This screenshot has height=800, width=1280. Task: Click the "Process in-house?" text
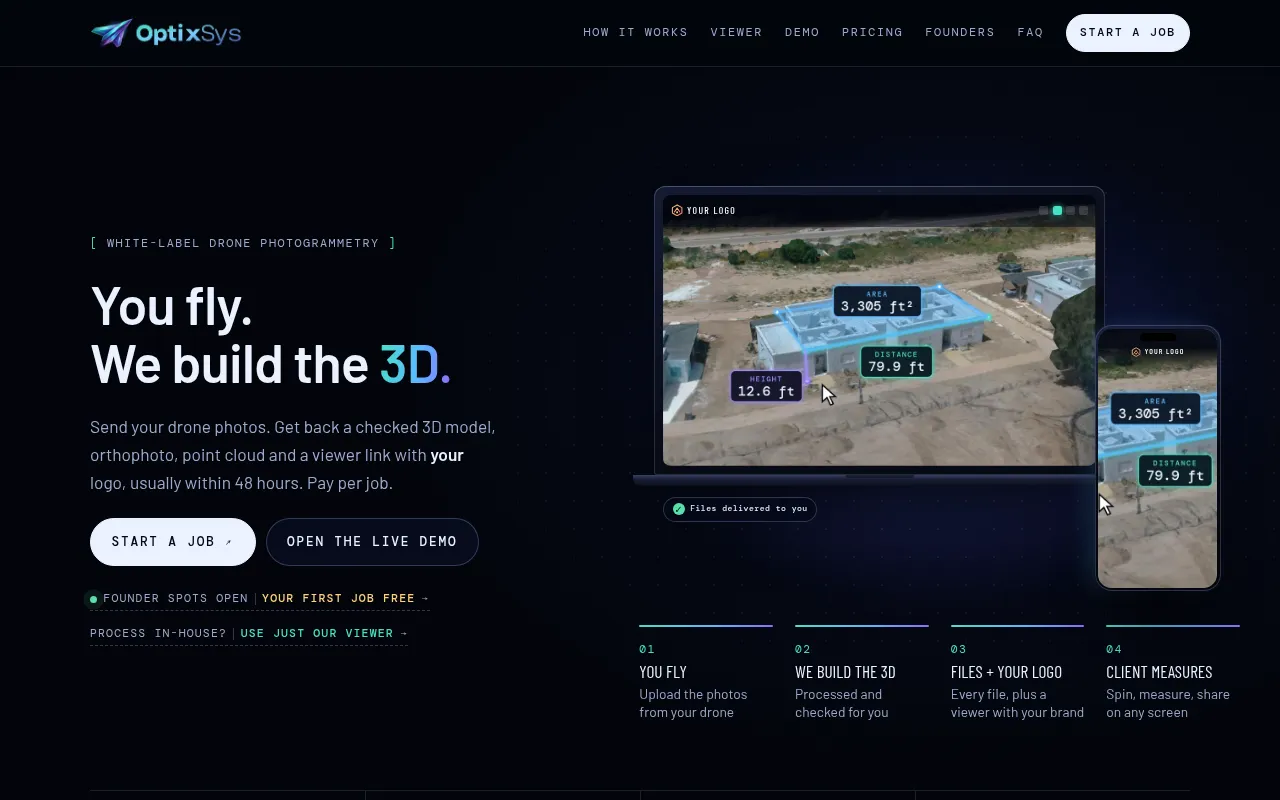tap(158, 634)
